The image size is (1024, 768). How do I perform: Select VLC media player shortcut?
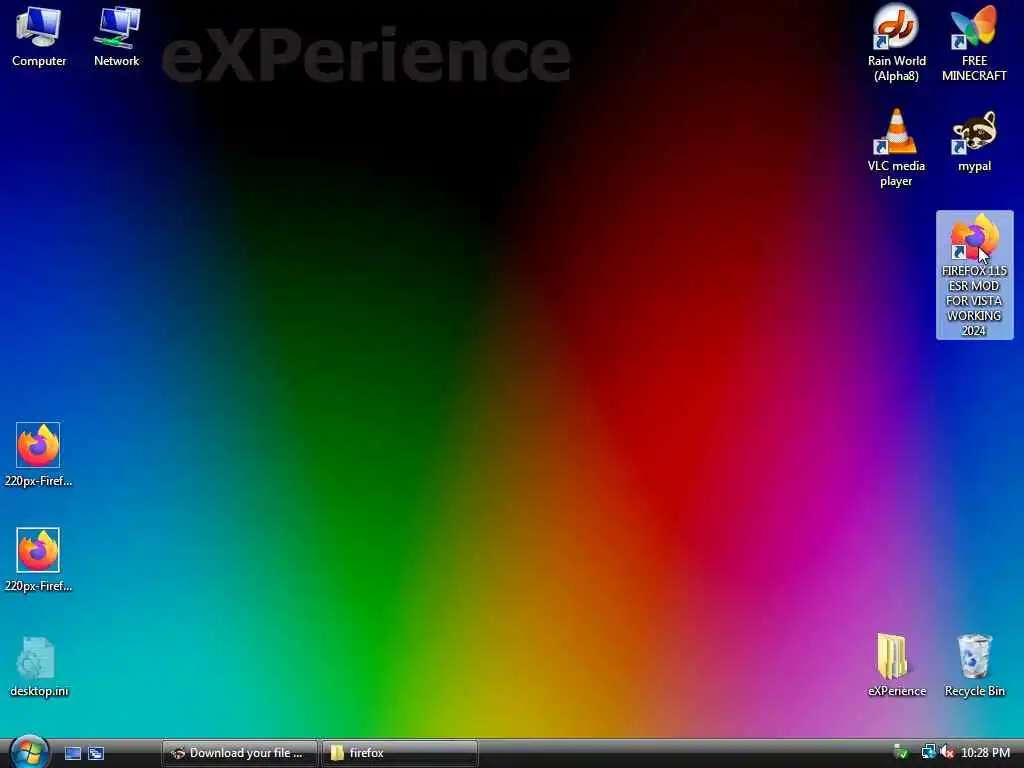pos(896,148)
